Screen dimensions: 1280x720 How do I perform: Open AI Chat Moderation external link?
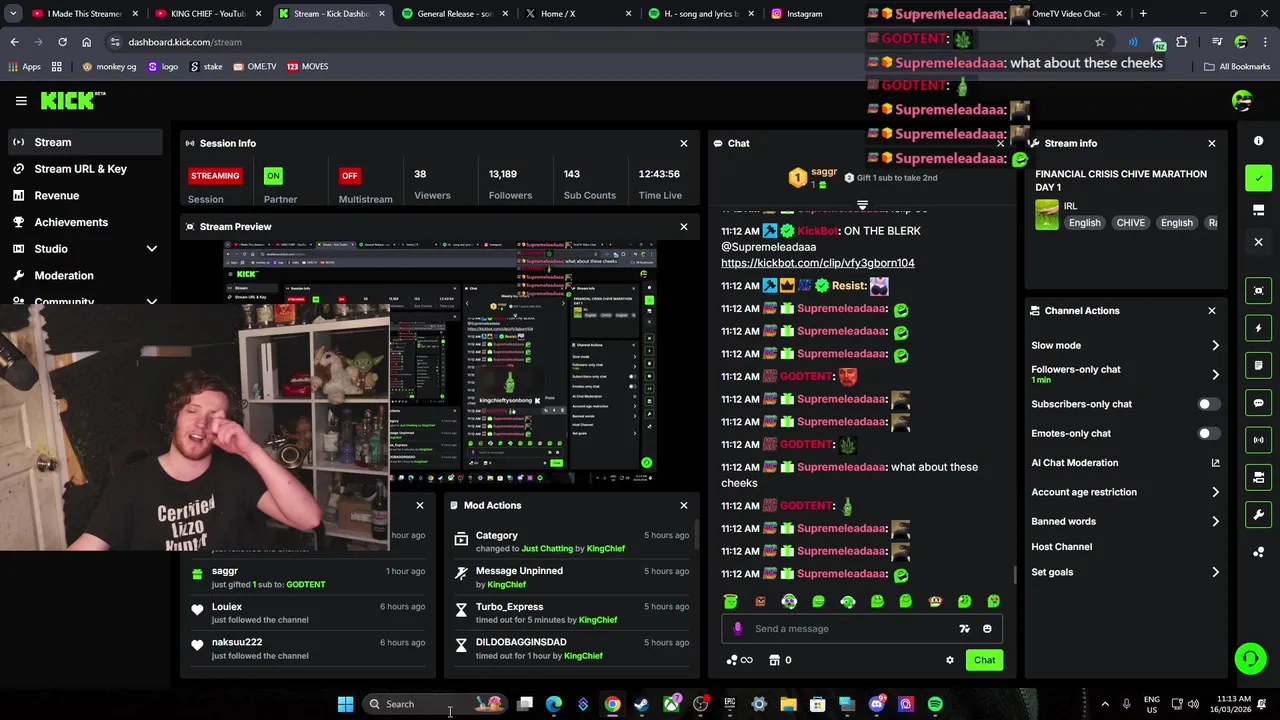pos(1216,463)
